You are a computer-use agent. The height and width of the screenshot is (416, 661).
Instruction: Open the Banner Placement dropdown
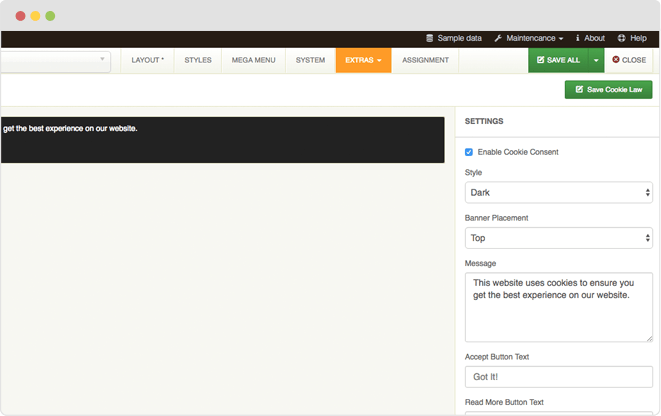click(558, 238)
